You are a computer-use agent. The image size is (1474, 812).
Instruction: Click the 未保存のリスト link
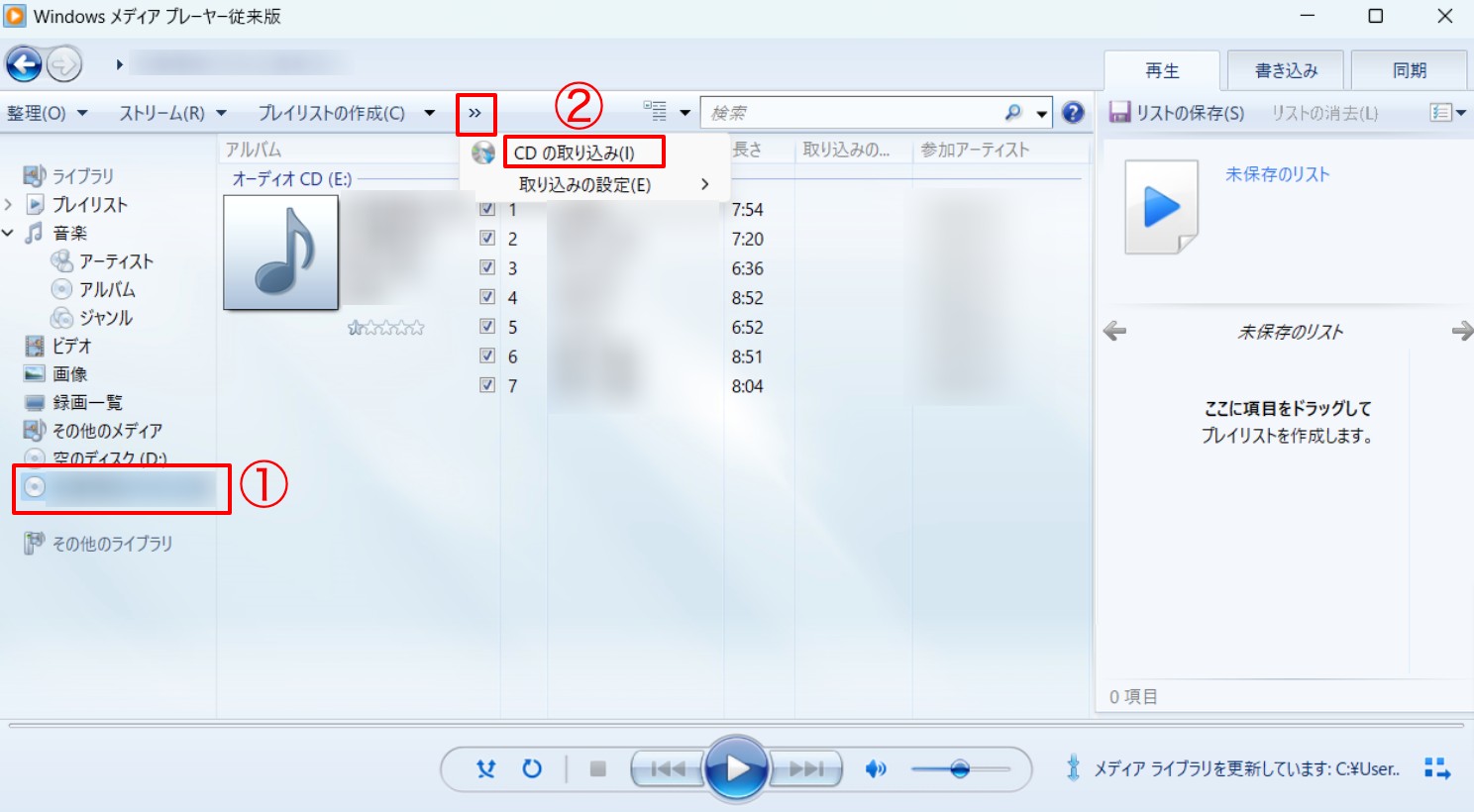click(1278, 174)
